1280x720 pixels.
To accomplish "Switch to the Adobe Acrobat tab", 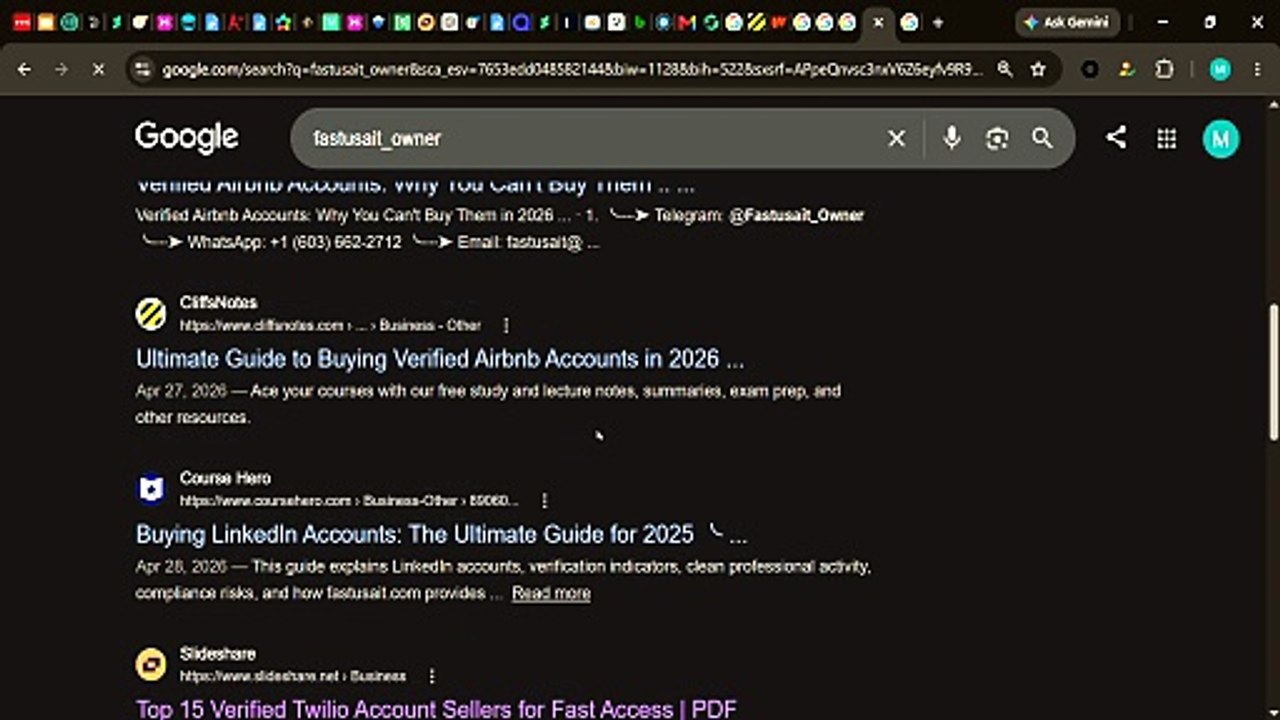I will (x=236, y=22).
